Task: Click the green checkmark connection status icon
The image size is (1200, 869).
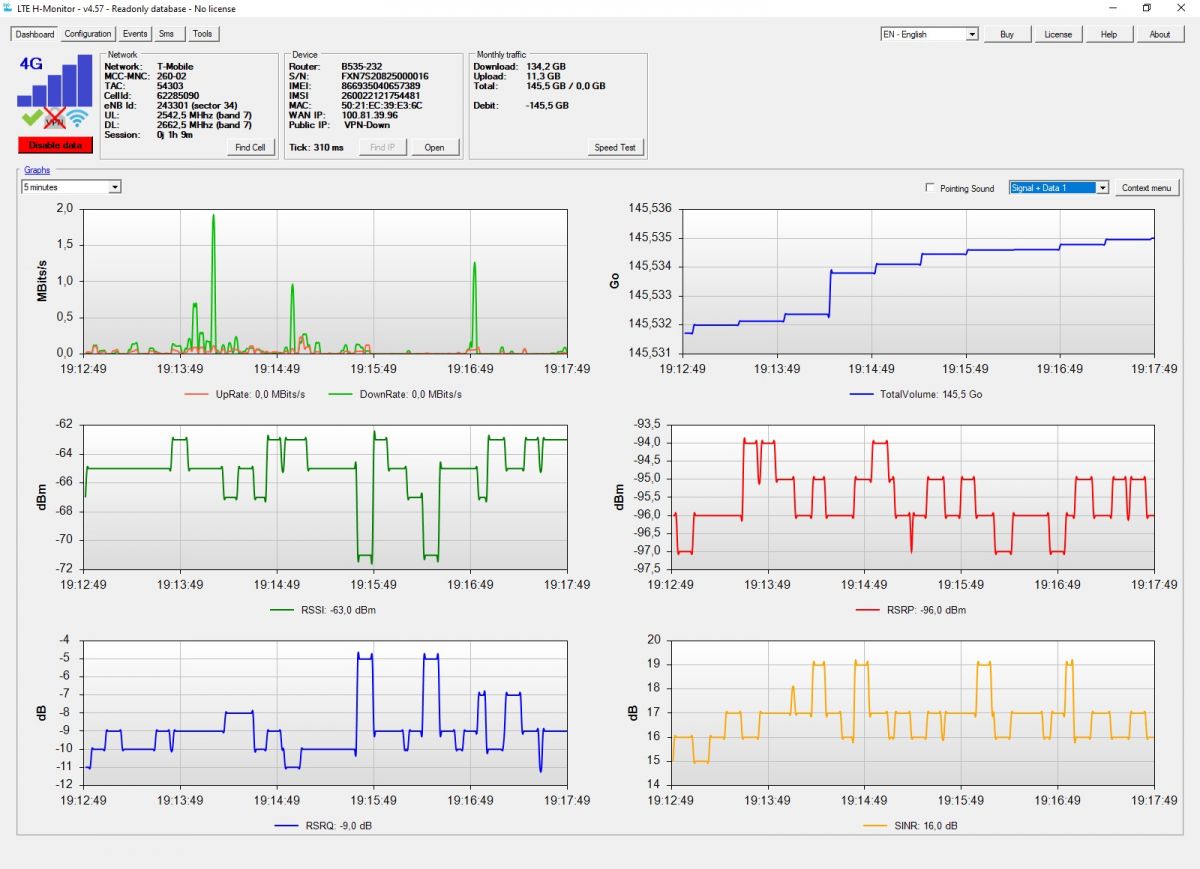Action: coord(32,119)
